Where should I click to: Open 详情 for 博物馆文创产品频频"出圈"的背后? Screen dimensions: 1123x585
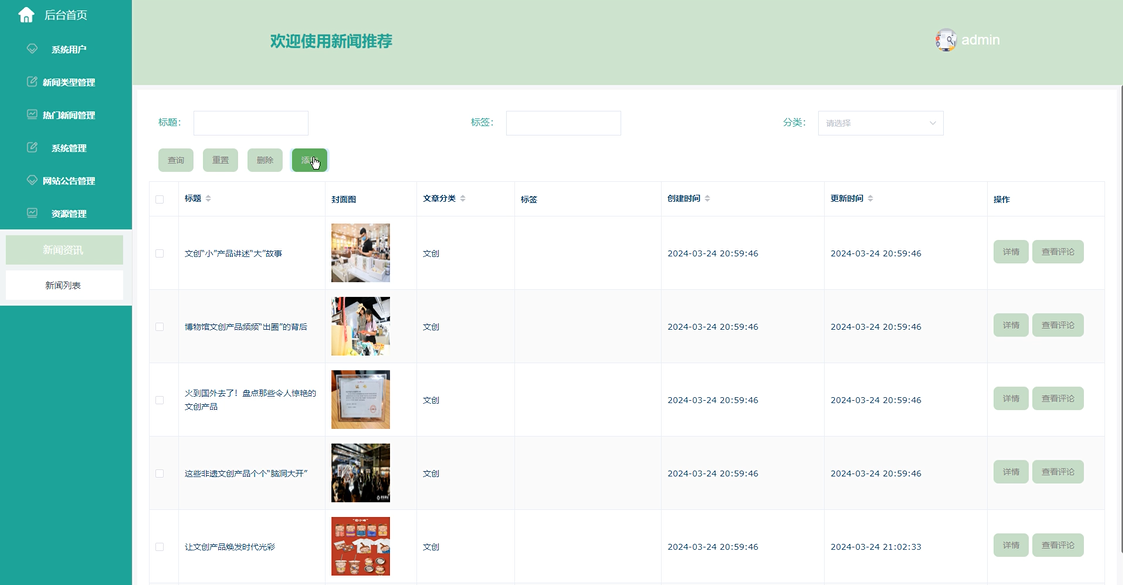pos(1011,325)
